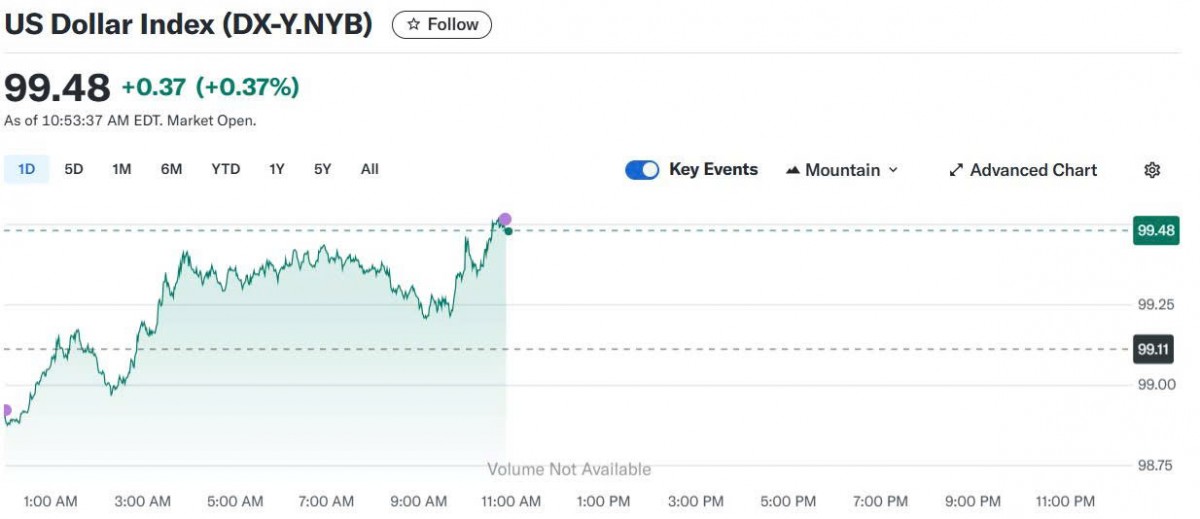This screenshot has height=519, width=1200.
Task: Click the star Follow button
Action: [x=442, y=25]
